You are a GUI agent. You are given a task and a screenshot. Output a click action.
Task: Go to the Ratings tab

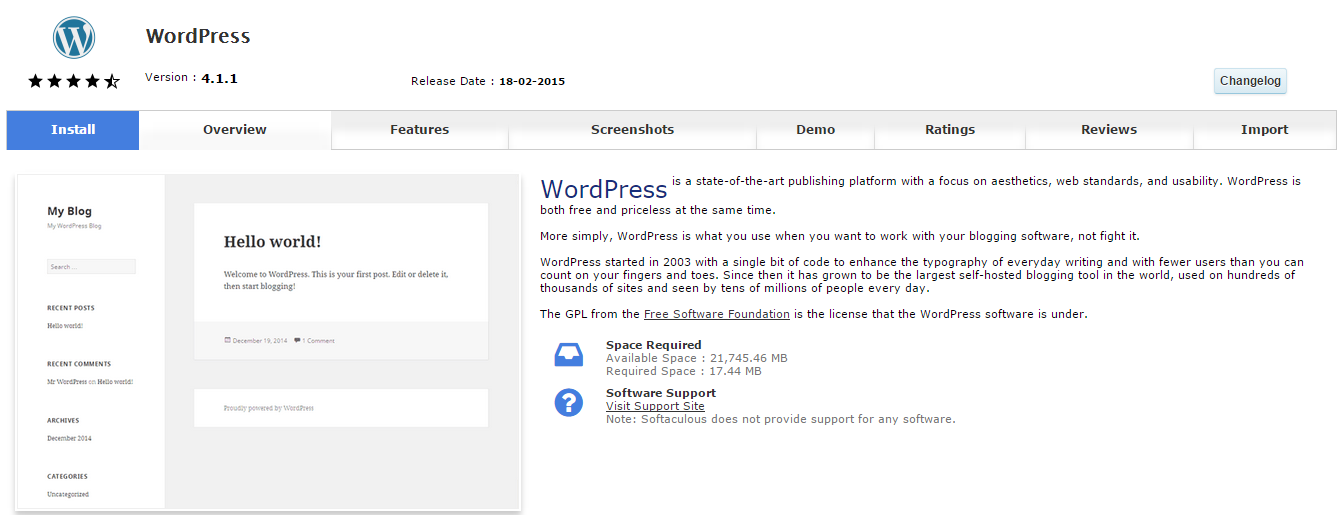click(x=949, y=130)
